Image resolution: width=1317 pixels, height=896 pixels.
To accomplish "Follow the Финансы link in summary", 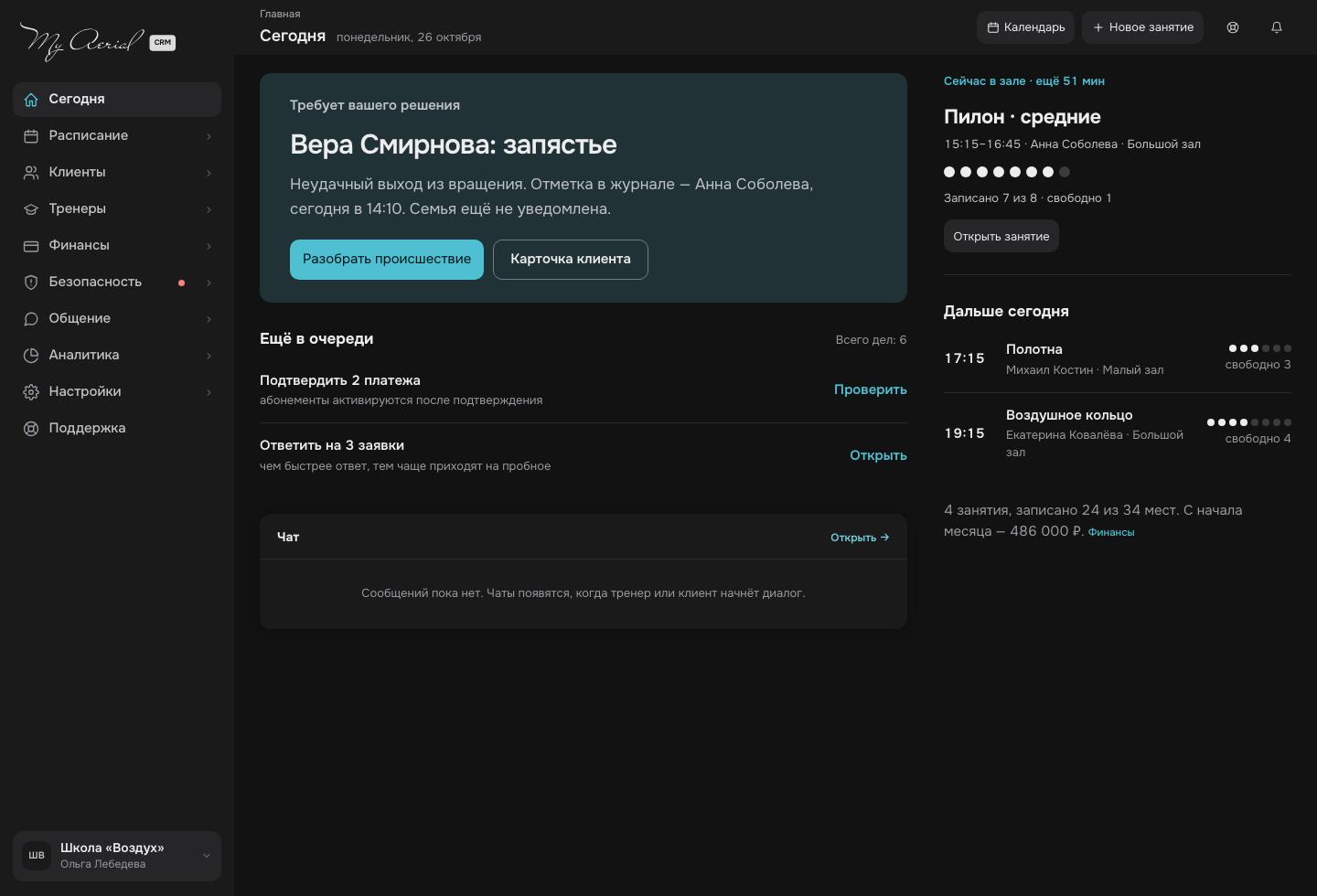I will pos(1111,532).
